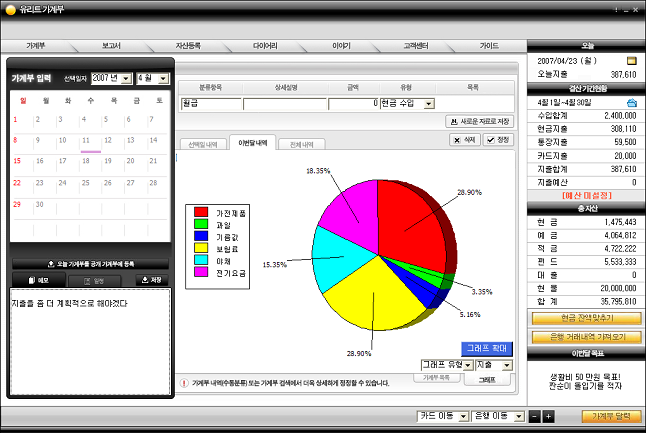Open the 보고서 menu tab
The width and height of the screenshot is (646, 433).
pos(111,46)
